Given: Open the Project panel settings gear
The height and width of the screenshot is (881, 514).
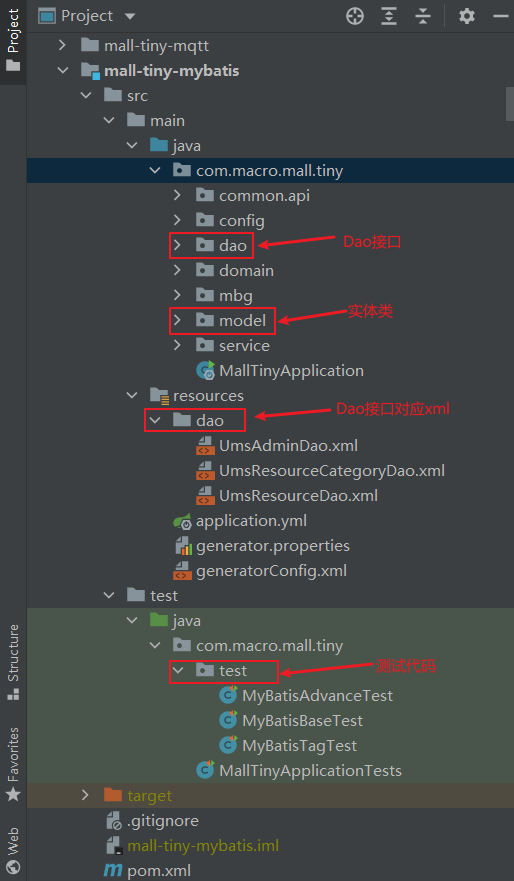Looking at the screenshot, I should pos(467,16).
